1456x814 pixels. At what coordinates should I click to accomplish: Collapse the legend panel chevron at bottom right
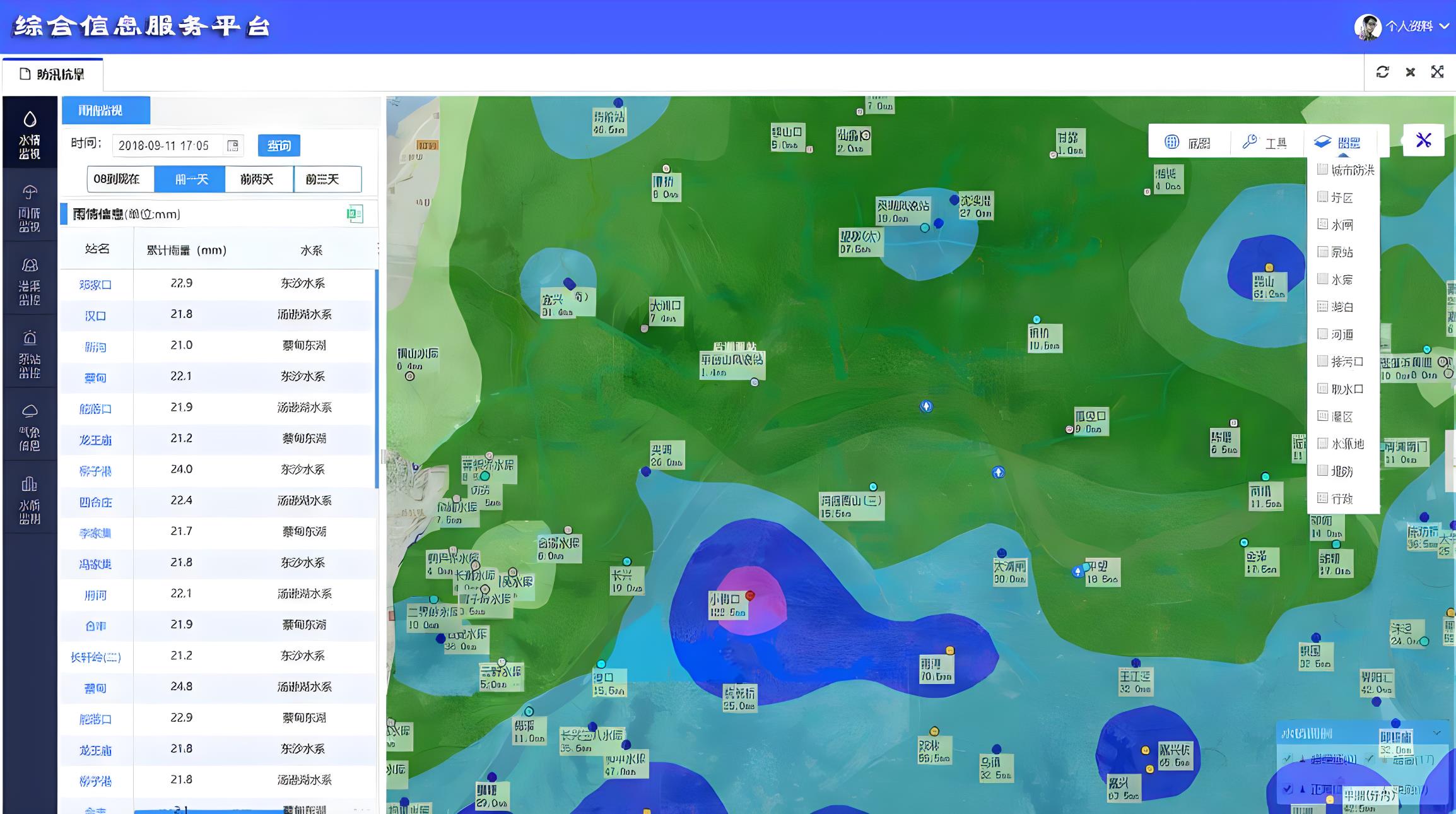tap(1436, 733)
